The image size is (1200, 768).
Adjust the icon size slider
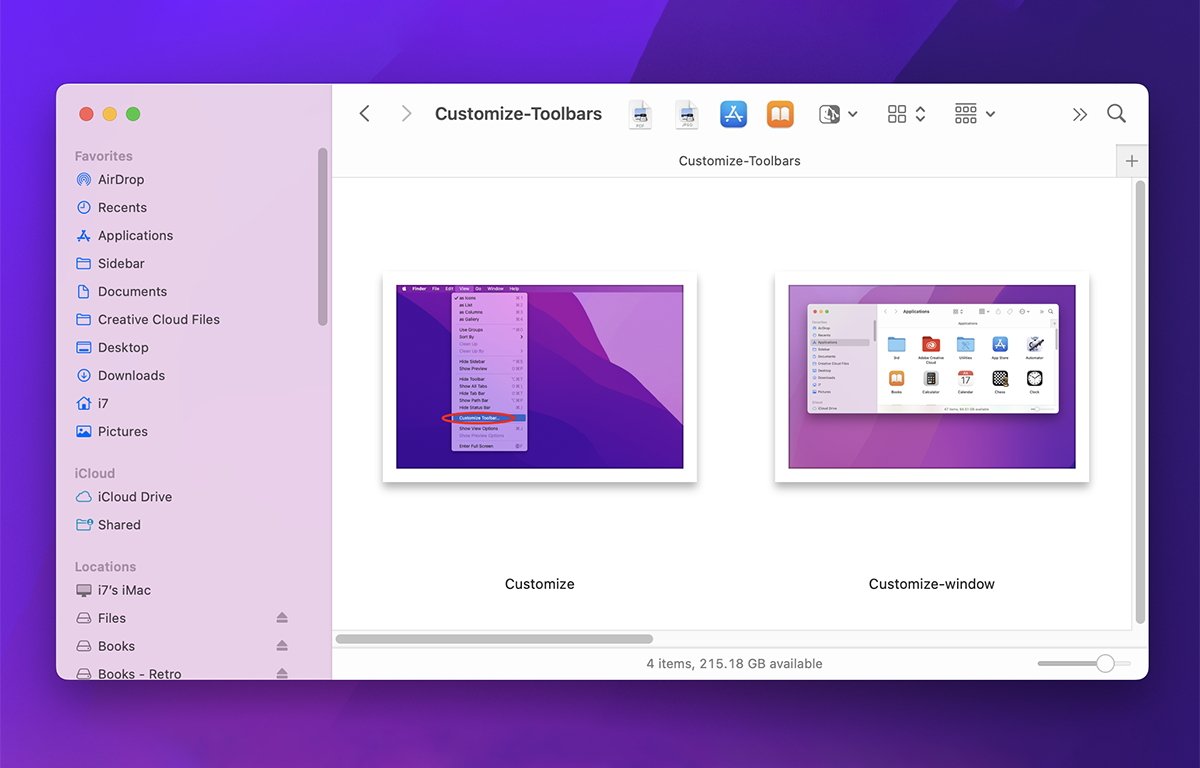(x=1104, y=663)
